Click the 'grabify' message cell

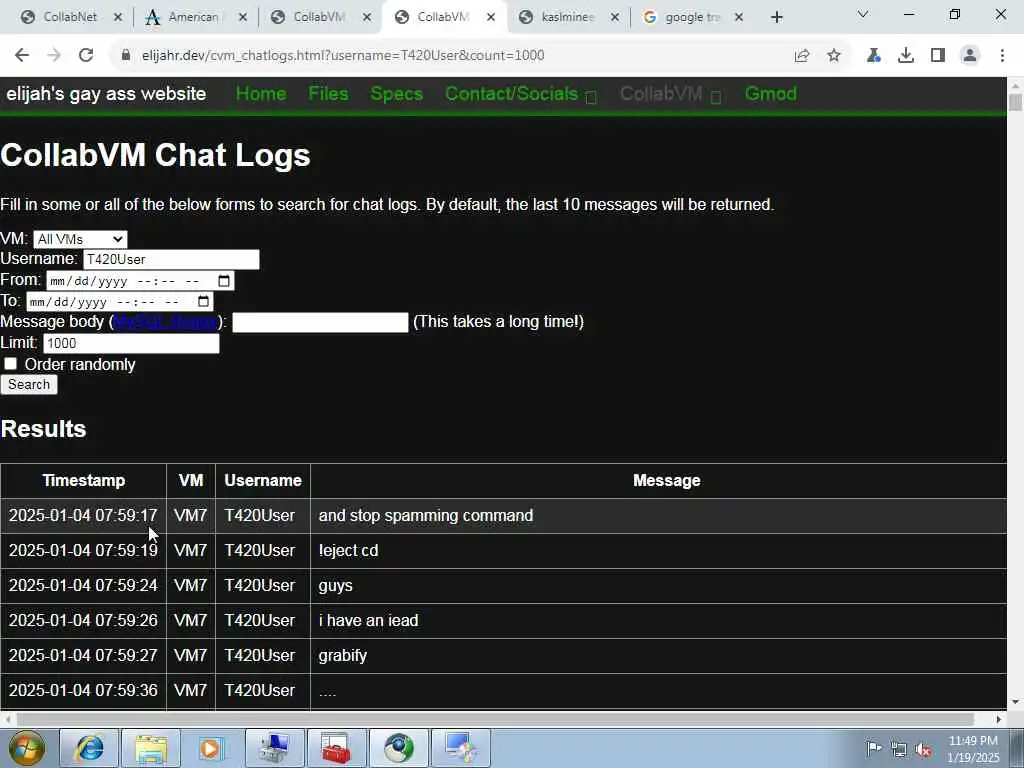pos(658,656)
